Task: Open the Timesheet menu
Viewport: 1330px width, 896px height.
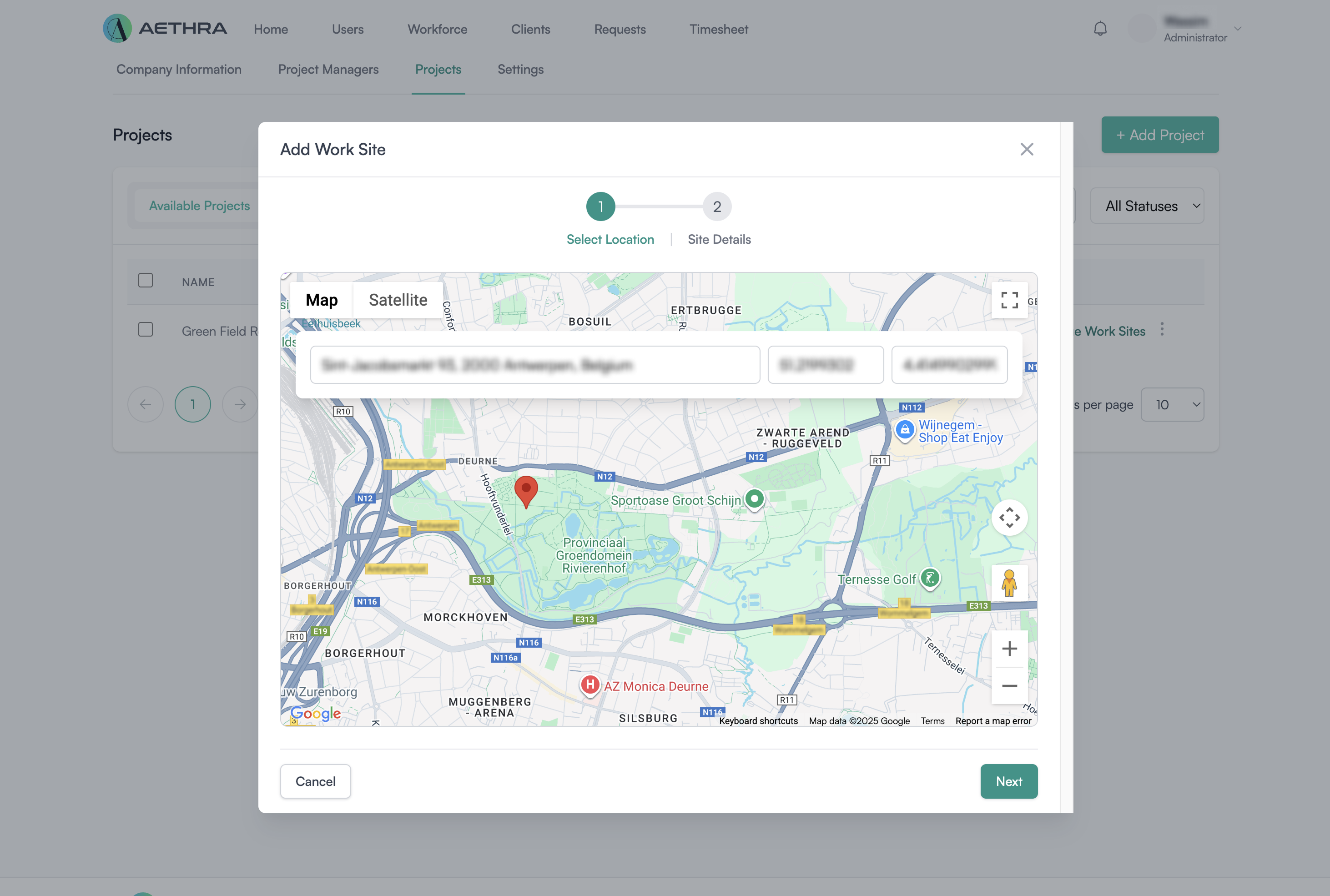Action: [719, 29]
